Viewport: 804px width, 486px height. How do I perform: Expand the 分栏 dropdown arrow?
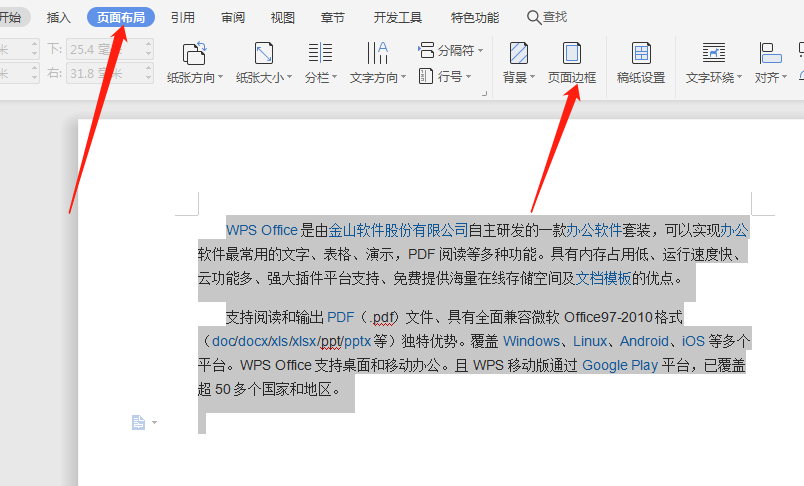click(334, 77)
